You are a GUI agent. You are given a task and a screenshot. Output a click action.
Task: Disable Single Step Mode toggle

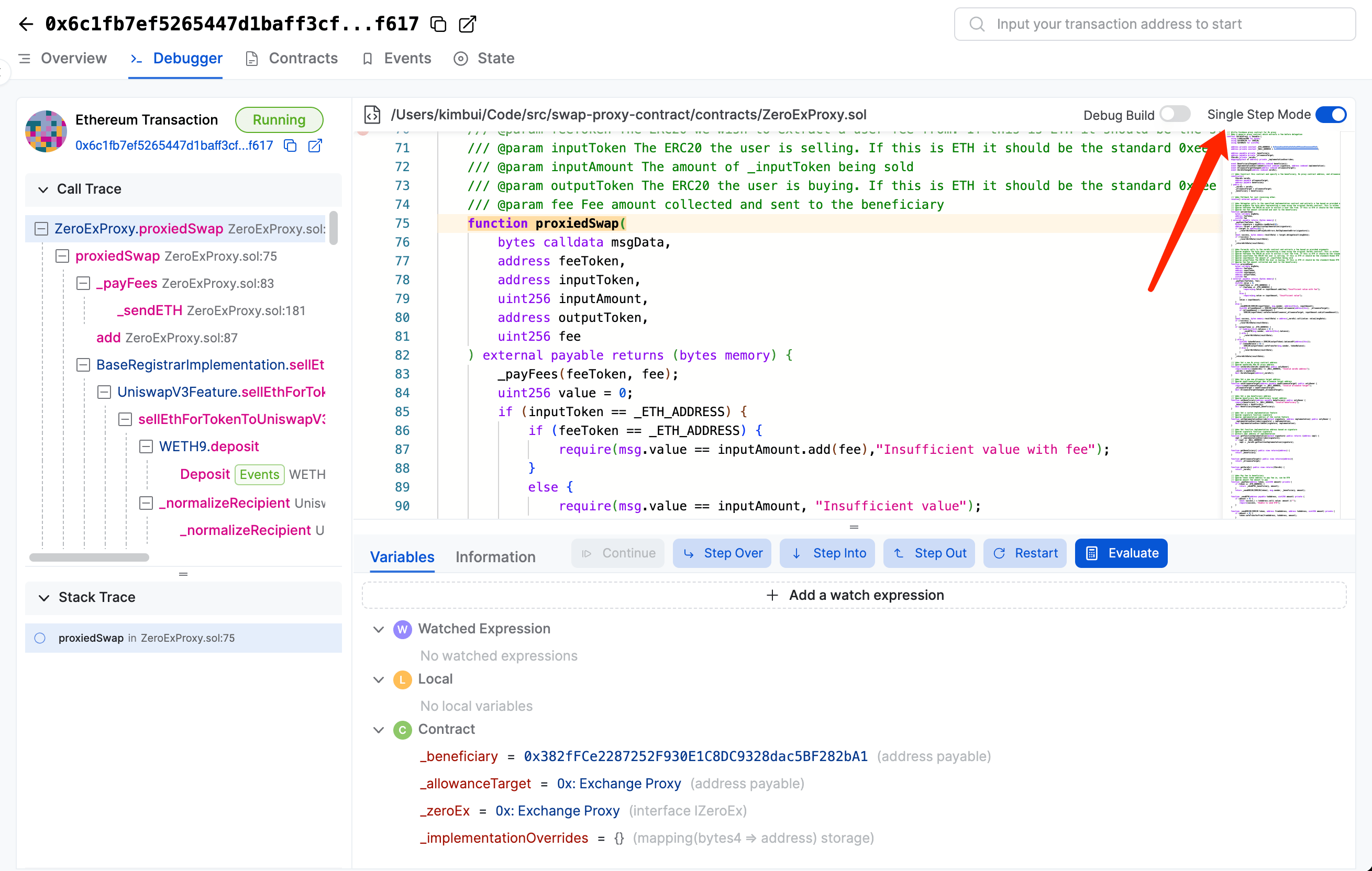click(x=1331, y=115)
